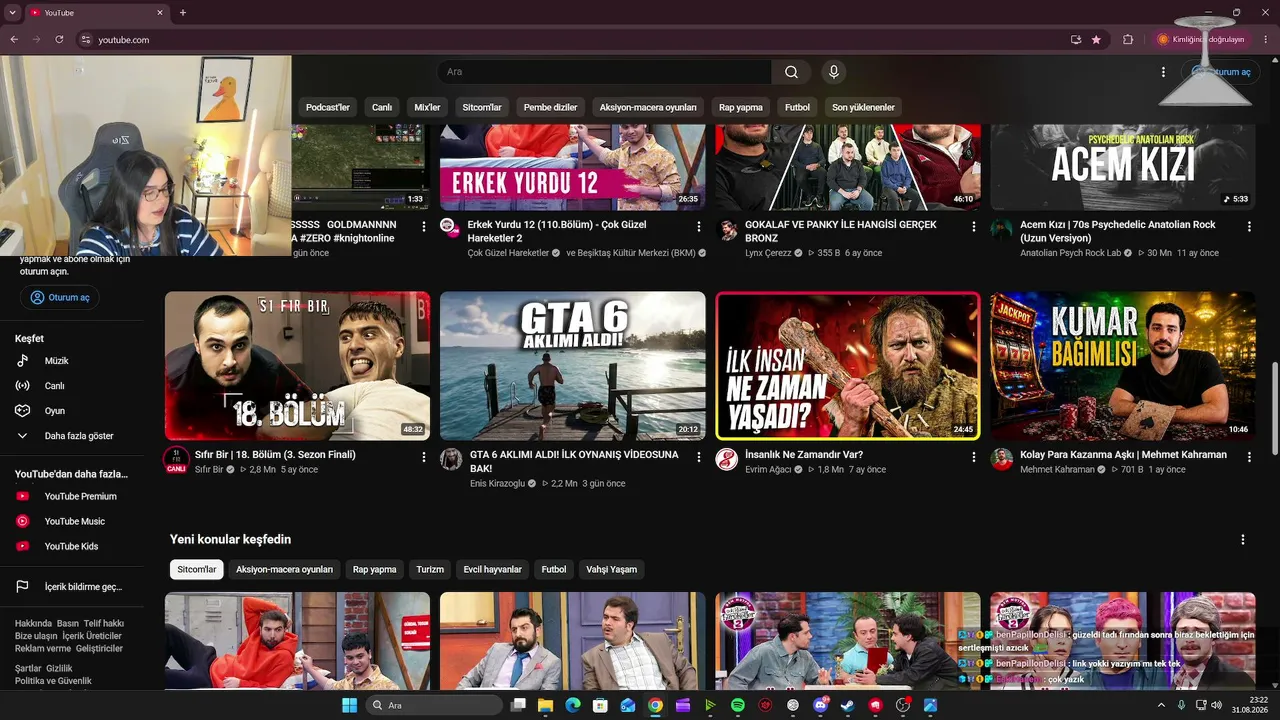Open Enis Kirazoglu channel avatar
The width and height of the screenshot is (1280, 720).
click(x=452, y=460)
